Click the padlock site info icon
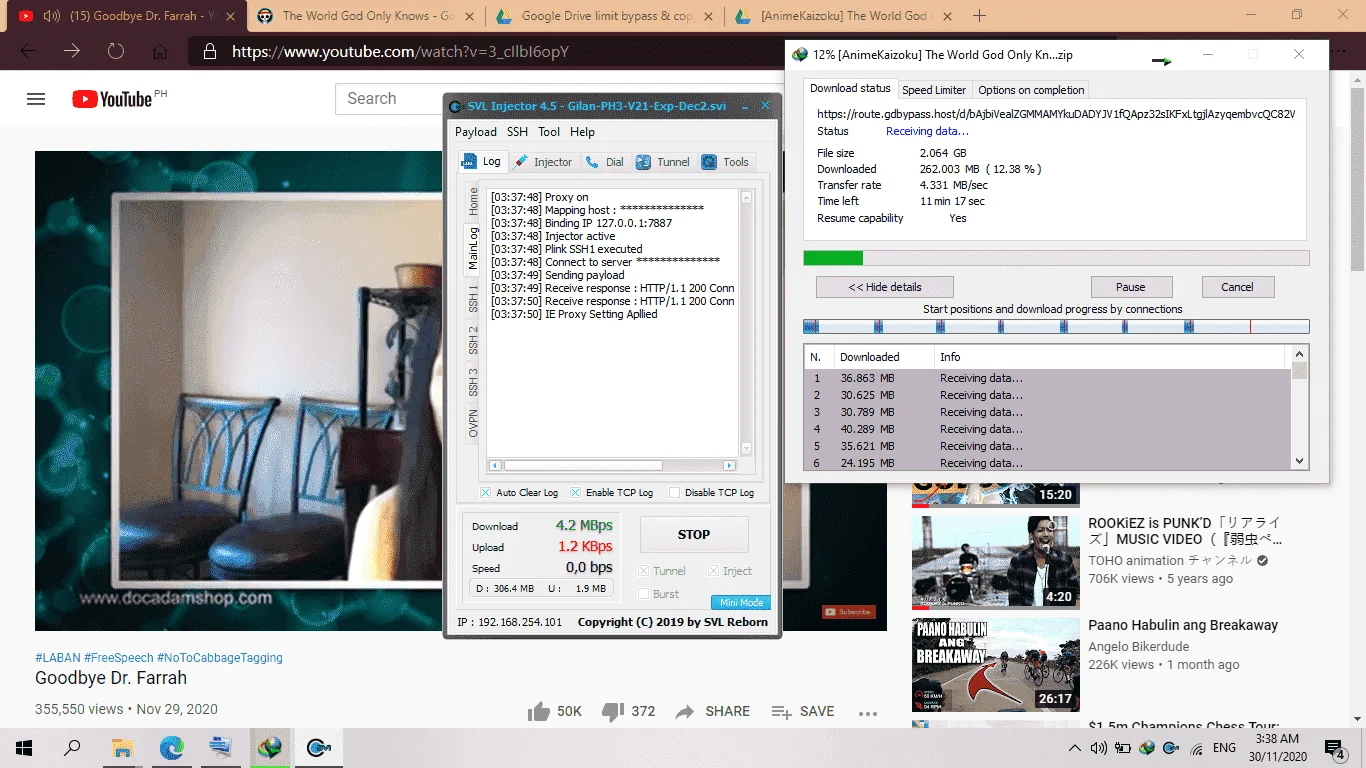This screenshot has width=1366, height=768. click(209, 52)
